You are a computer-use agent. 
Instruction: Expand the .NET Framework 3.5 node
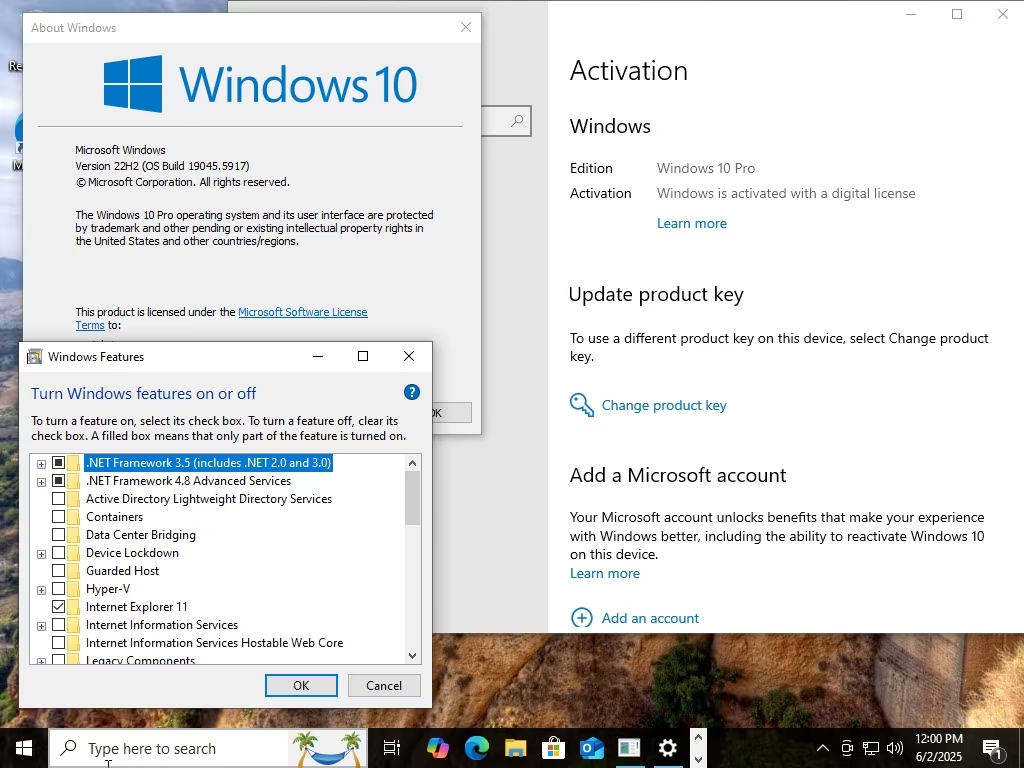41,464
